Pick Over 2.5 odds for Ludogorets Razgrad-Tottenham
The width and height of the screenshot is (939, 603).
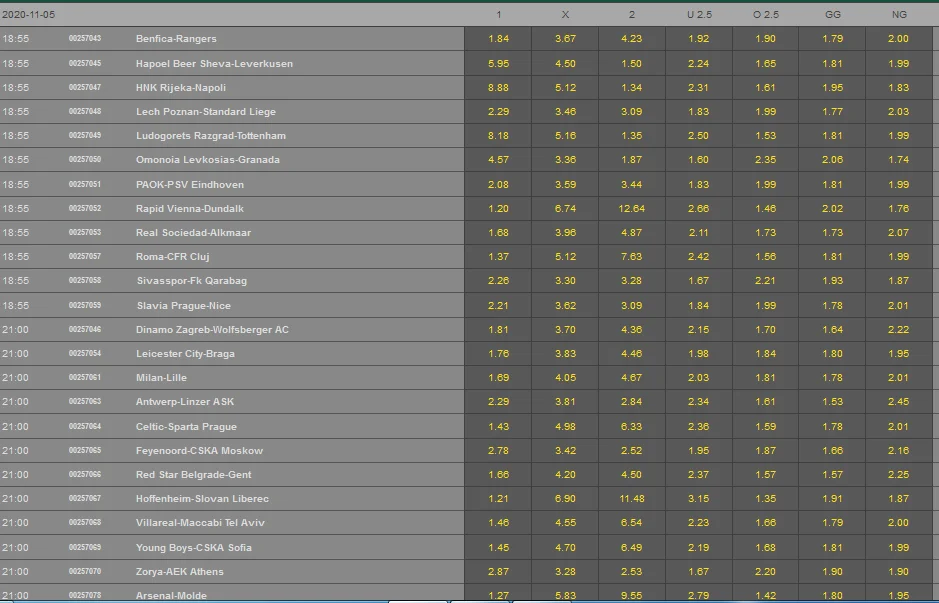tap(765, 136)
